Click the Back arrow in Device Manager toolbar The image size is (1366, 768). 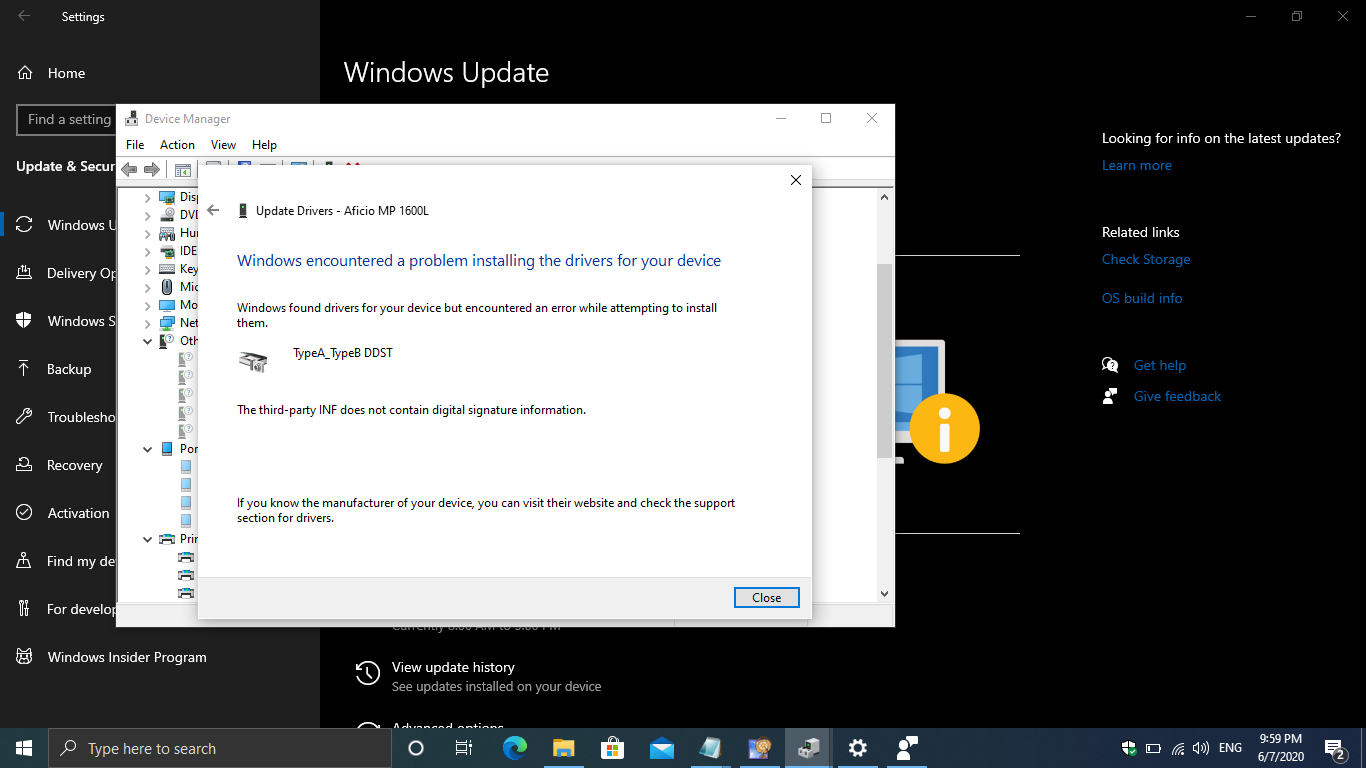coord(129,169)
